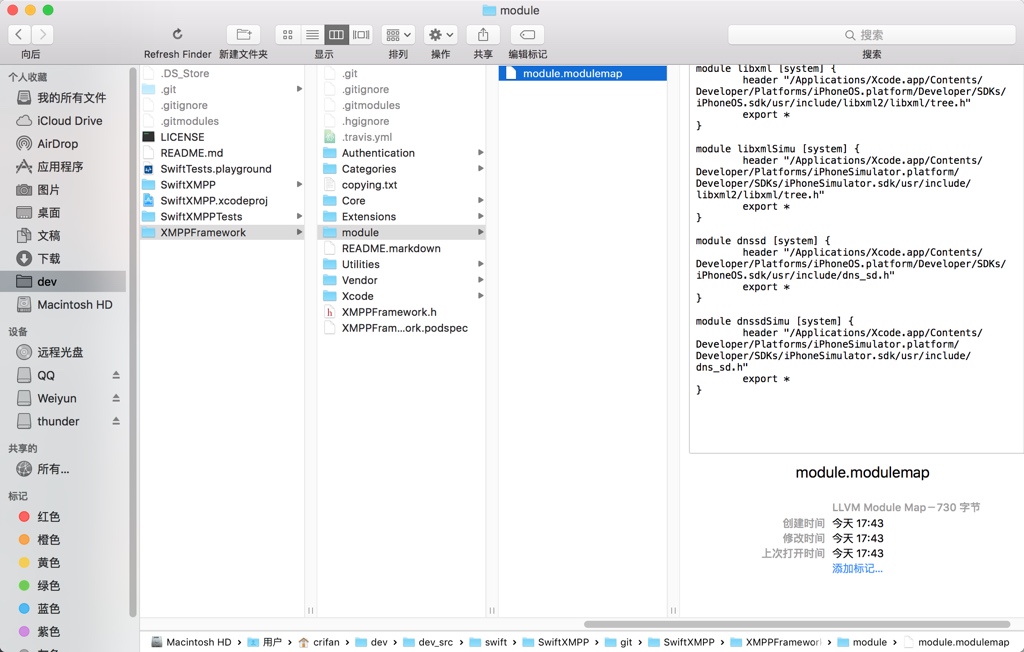Select the LICENSE file
This screenshot has width=1024, height=652.
pos(222,137)
